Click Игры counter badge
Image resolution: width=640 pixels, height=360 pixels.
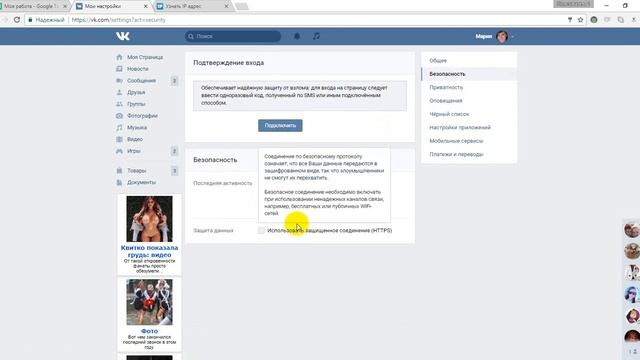click(174, 151)
